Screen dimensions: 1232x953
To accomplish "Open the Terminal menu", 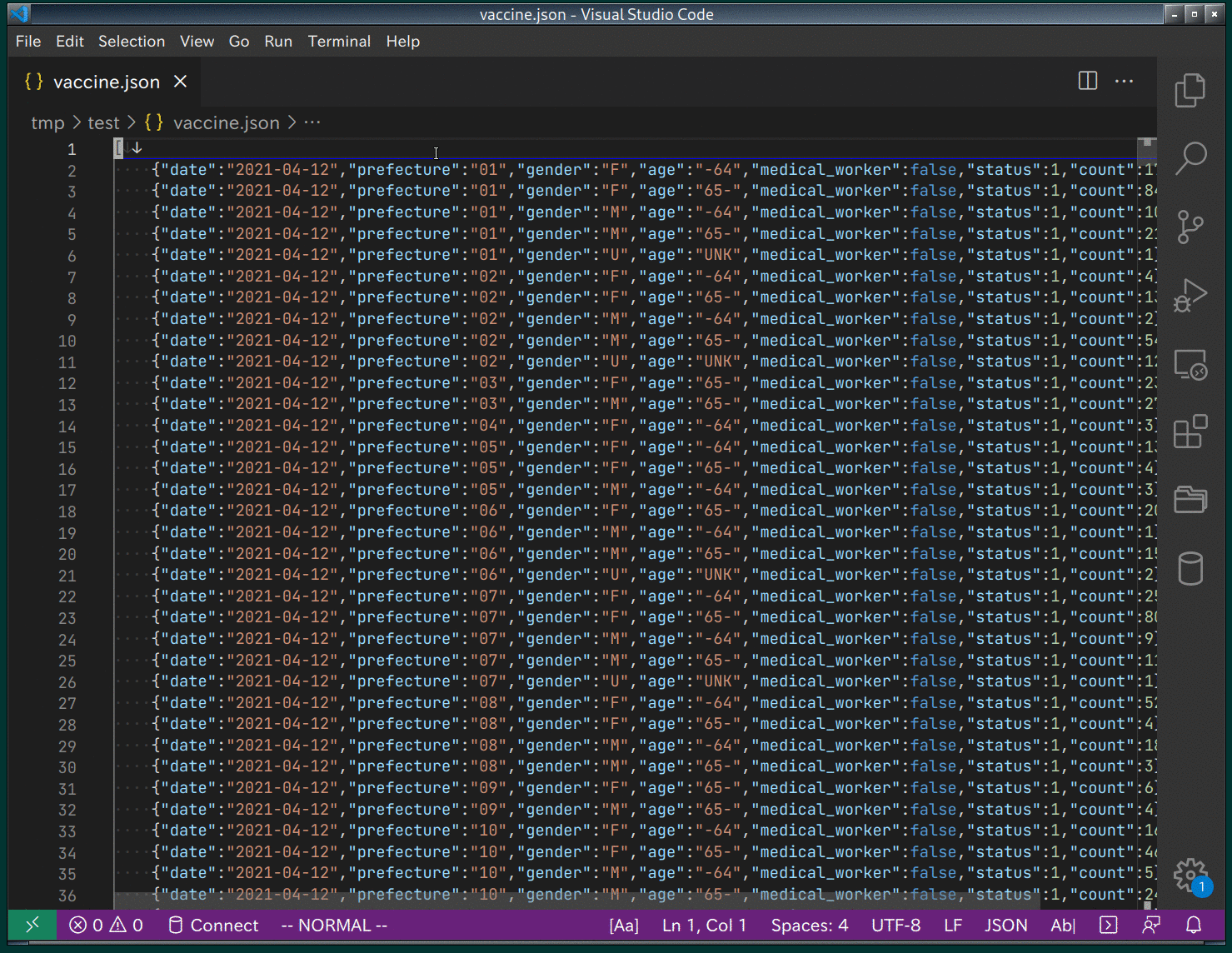I will [339, 41].
